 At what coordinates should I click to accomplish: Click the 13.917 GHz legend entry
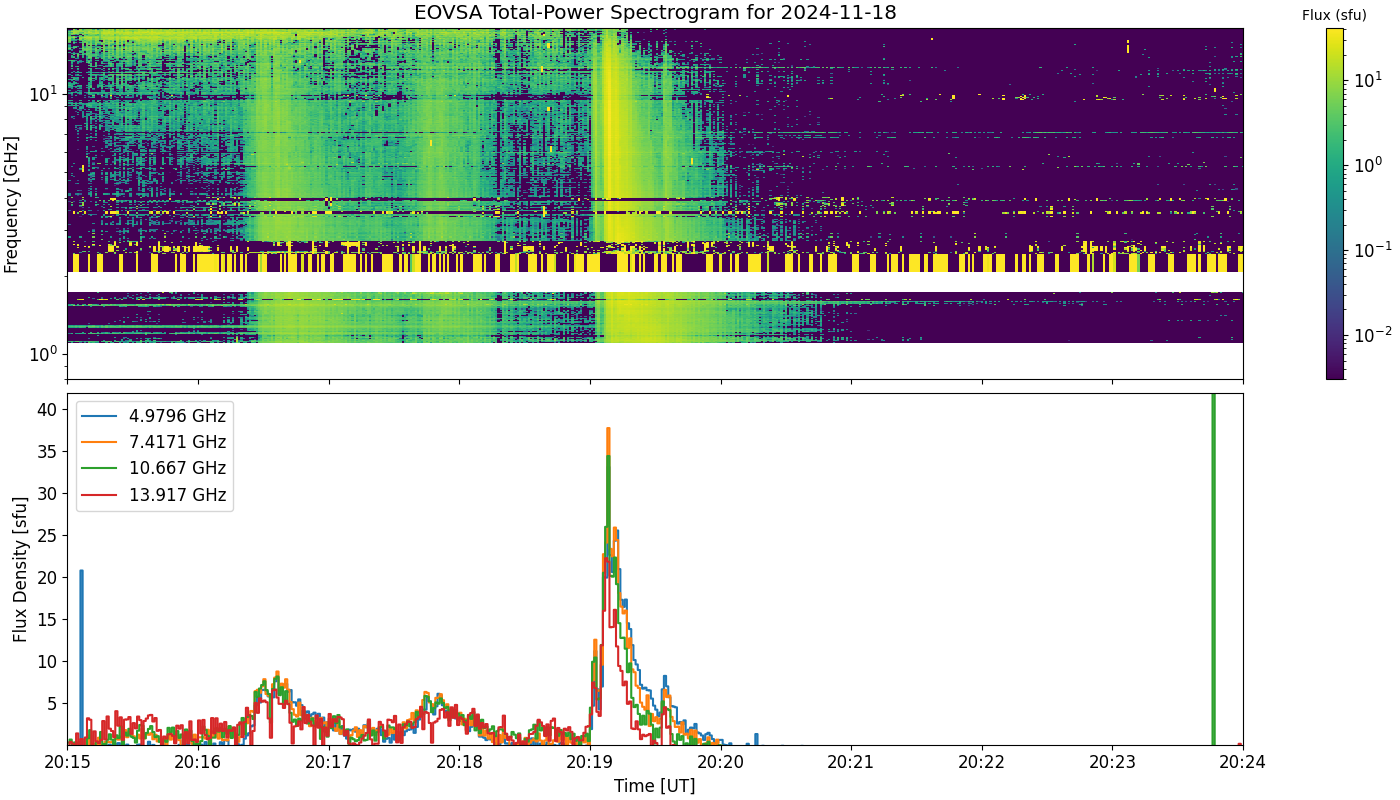[x=156, y=495]
